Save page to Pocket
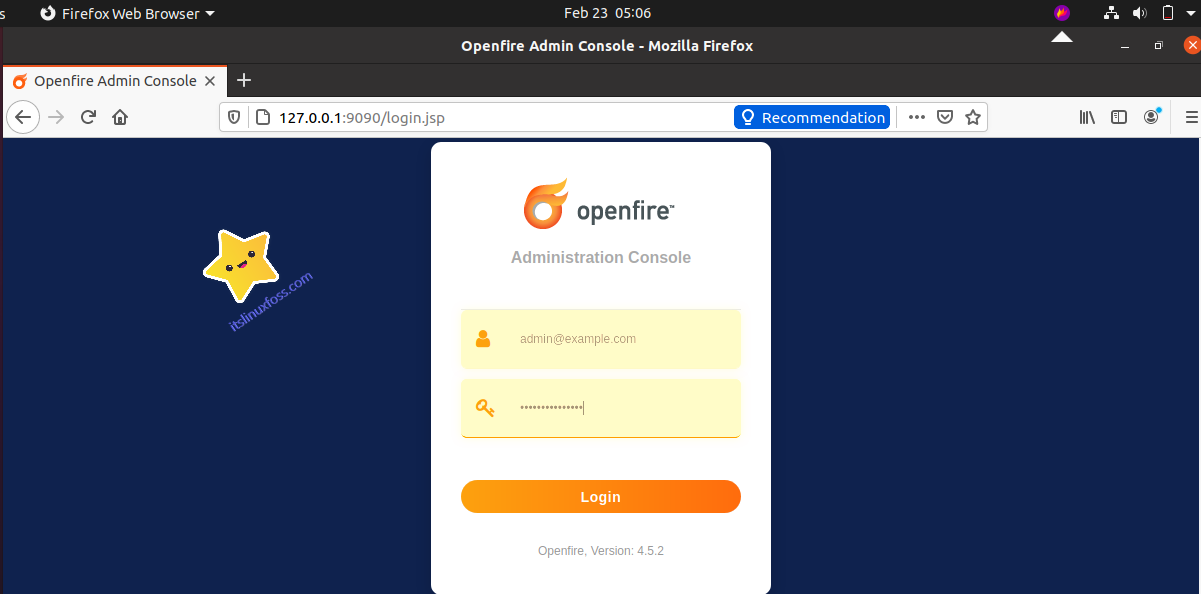The height and width of the screenshot is (594, 1201). [944, 117]
